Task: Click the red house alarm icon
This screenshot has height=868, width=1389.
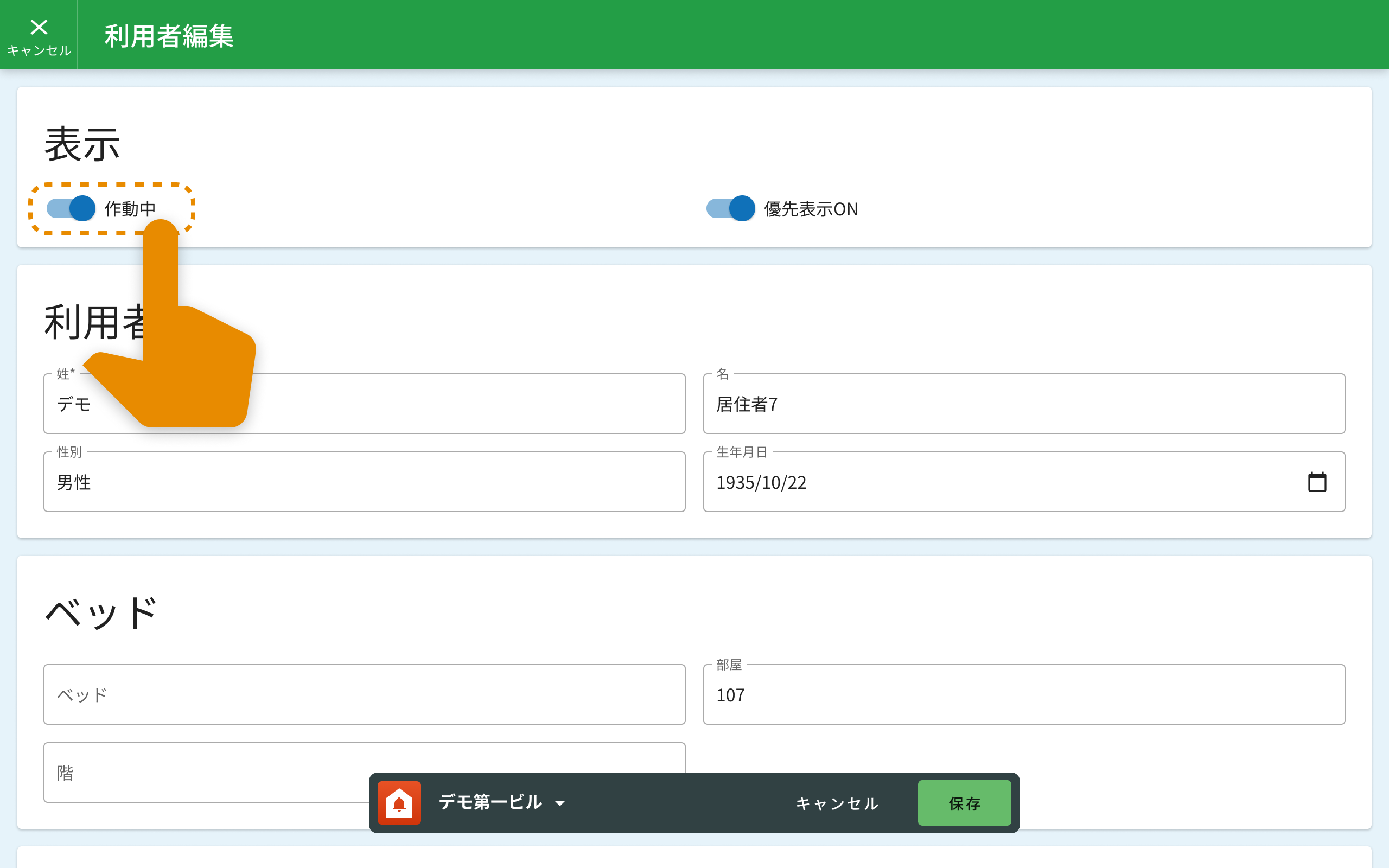Action: tap(399, 802)
